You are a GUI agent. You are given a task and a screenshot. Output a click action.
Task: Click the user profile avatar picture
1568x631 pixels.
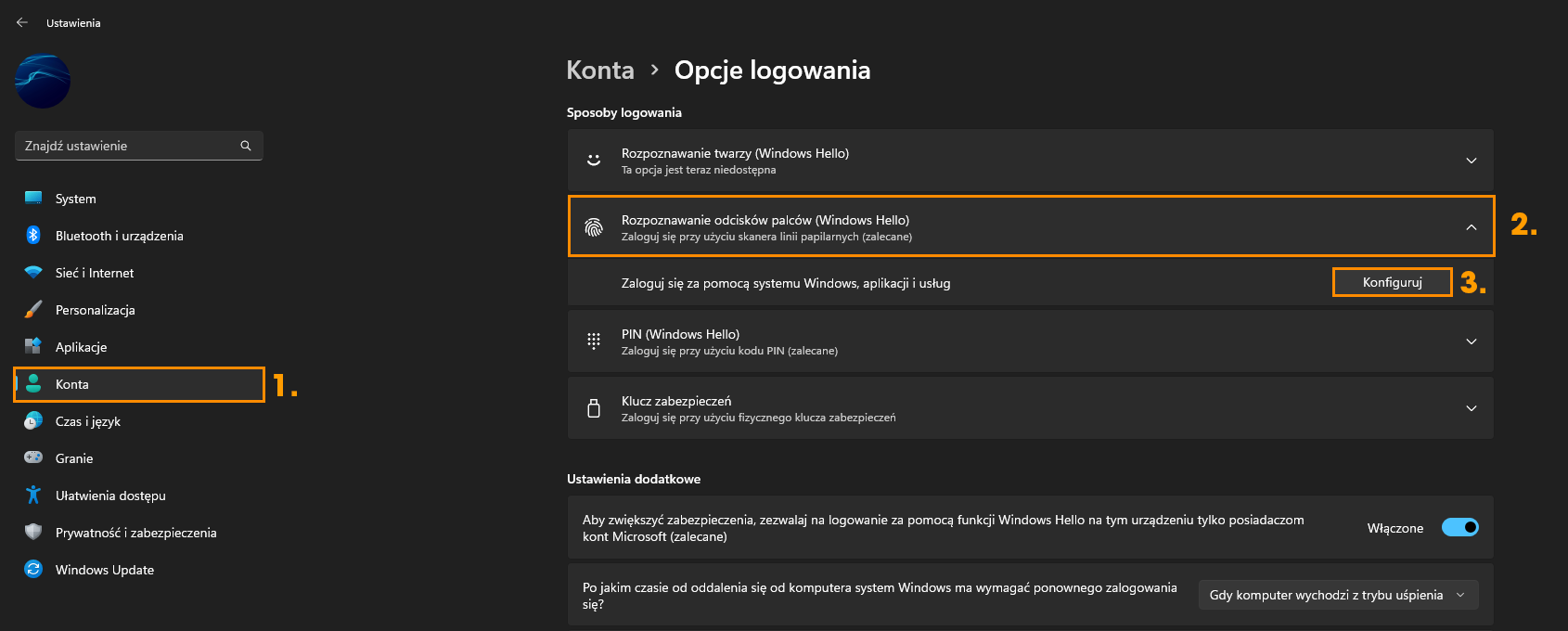coord(43,82)
